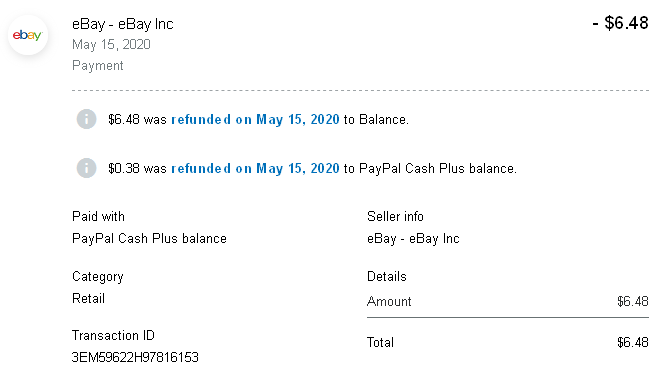The height and width of the screenshot is (375, 662).
Task: Click the Total row value $6.48
Action: coord(632,342)
